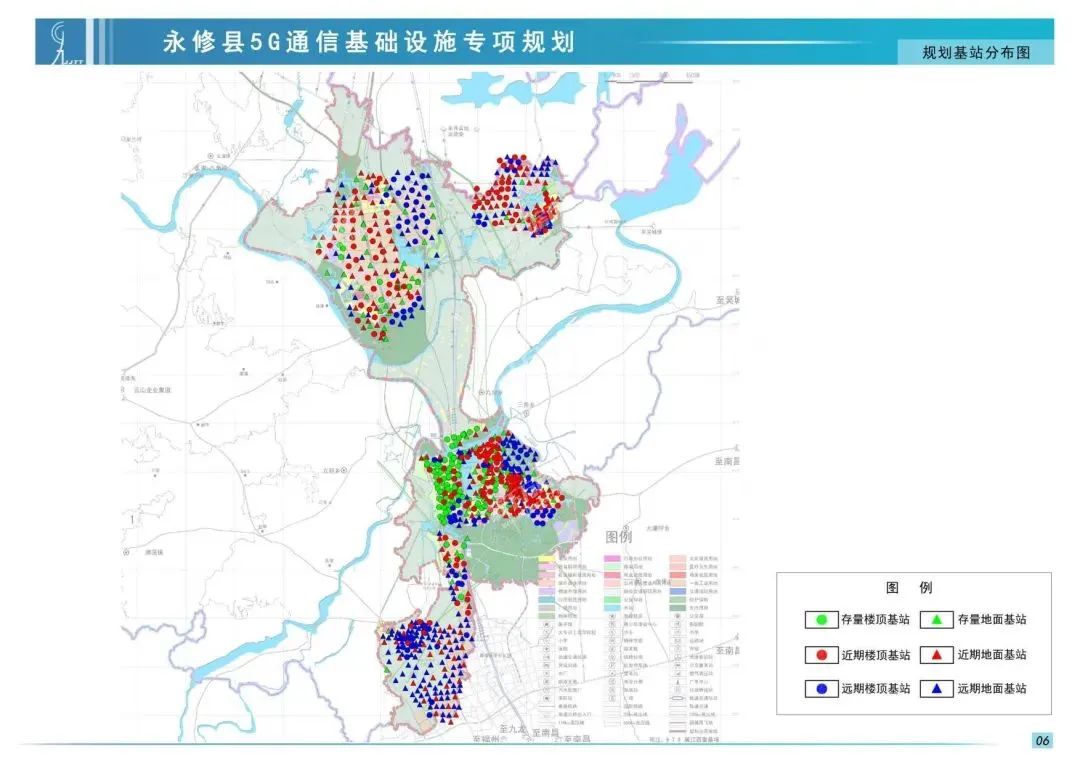This screenshot has height=765, width=1080.
Task: Click the 存量楼顶基站 legend label
Action: (875, 620)
